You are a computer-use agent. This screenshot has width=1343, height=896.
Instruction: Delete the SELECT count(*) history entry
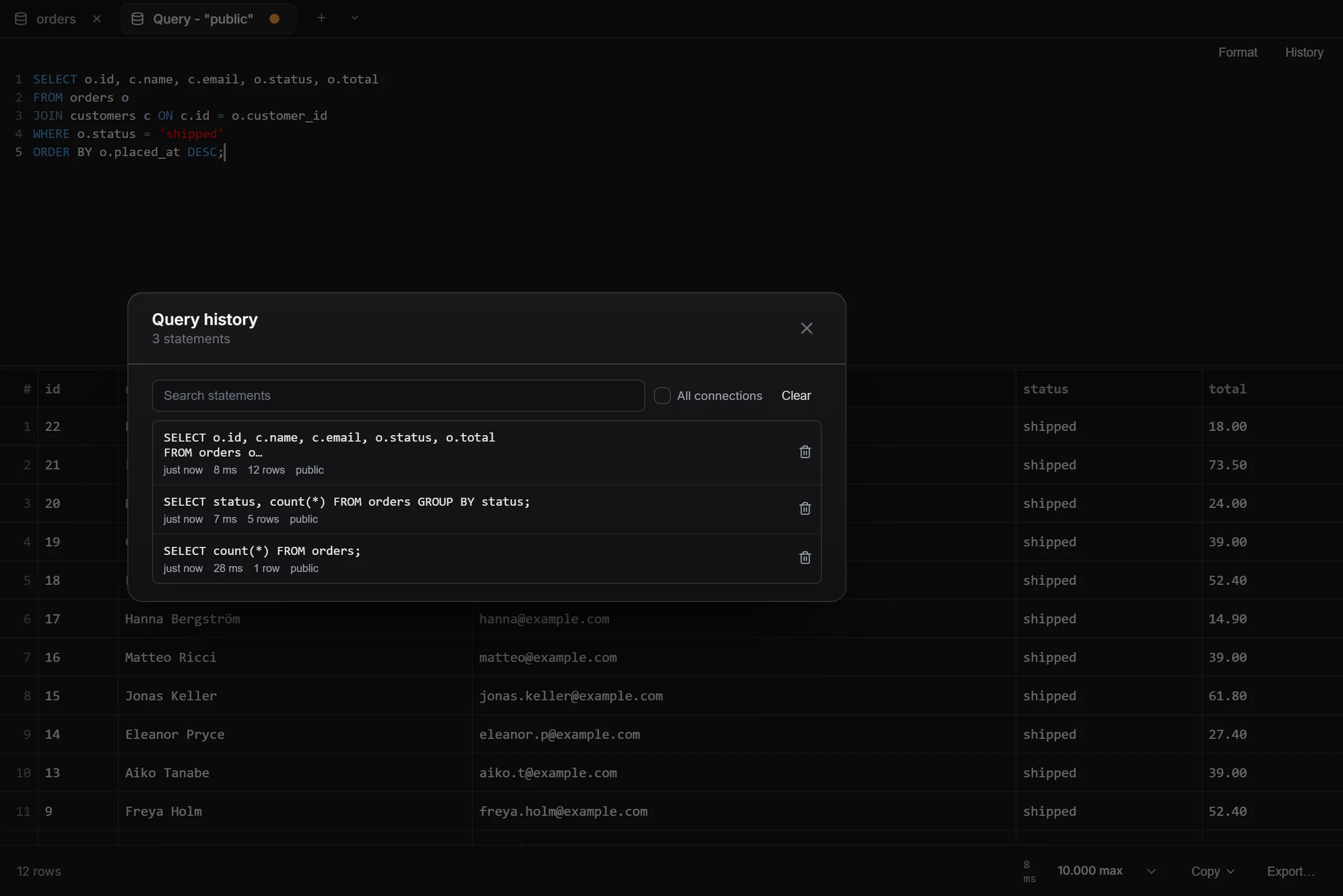click(805, 558)
